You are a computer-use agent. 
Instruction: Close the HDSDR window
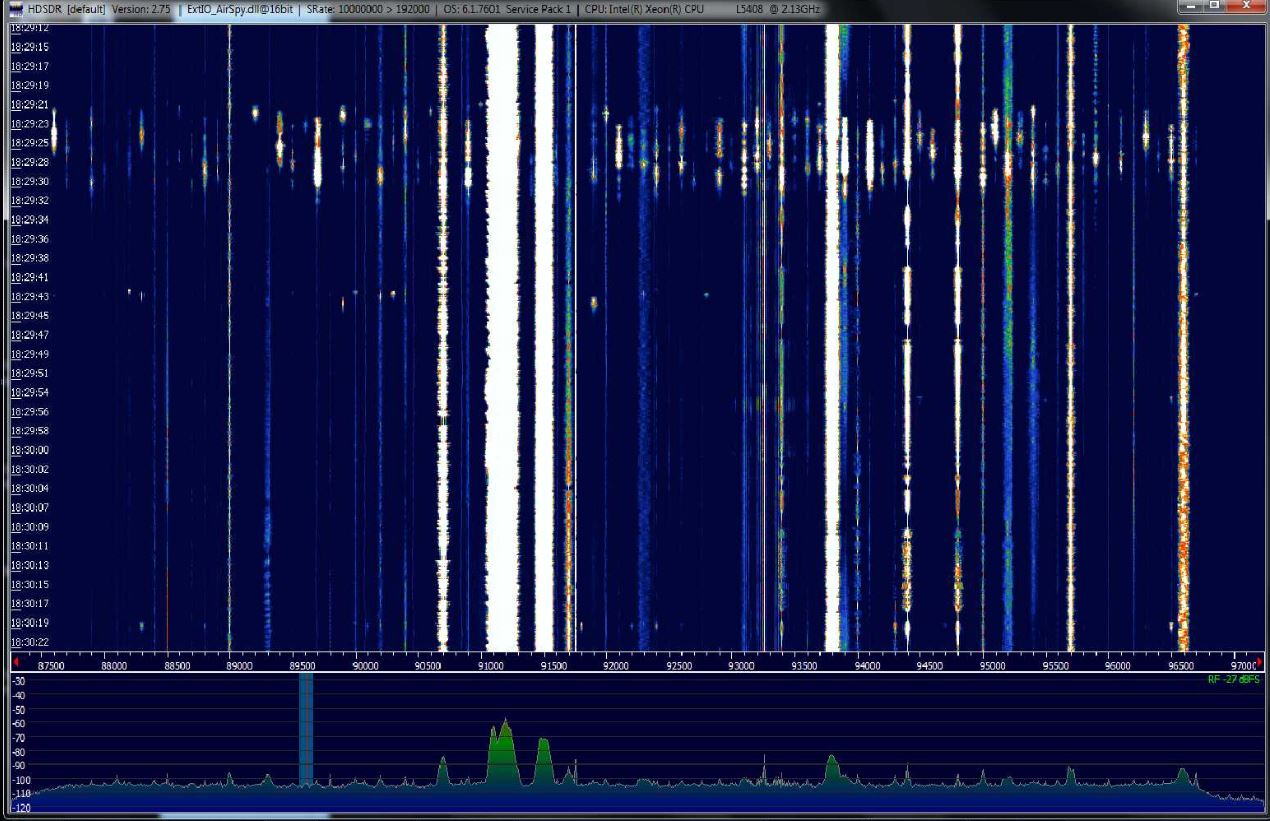tap(1245, 7)
